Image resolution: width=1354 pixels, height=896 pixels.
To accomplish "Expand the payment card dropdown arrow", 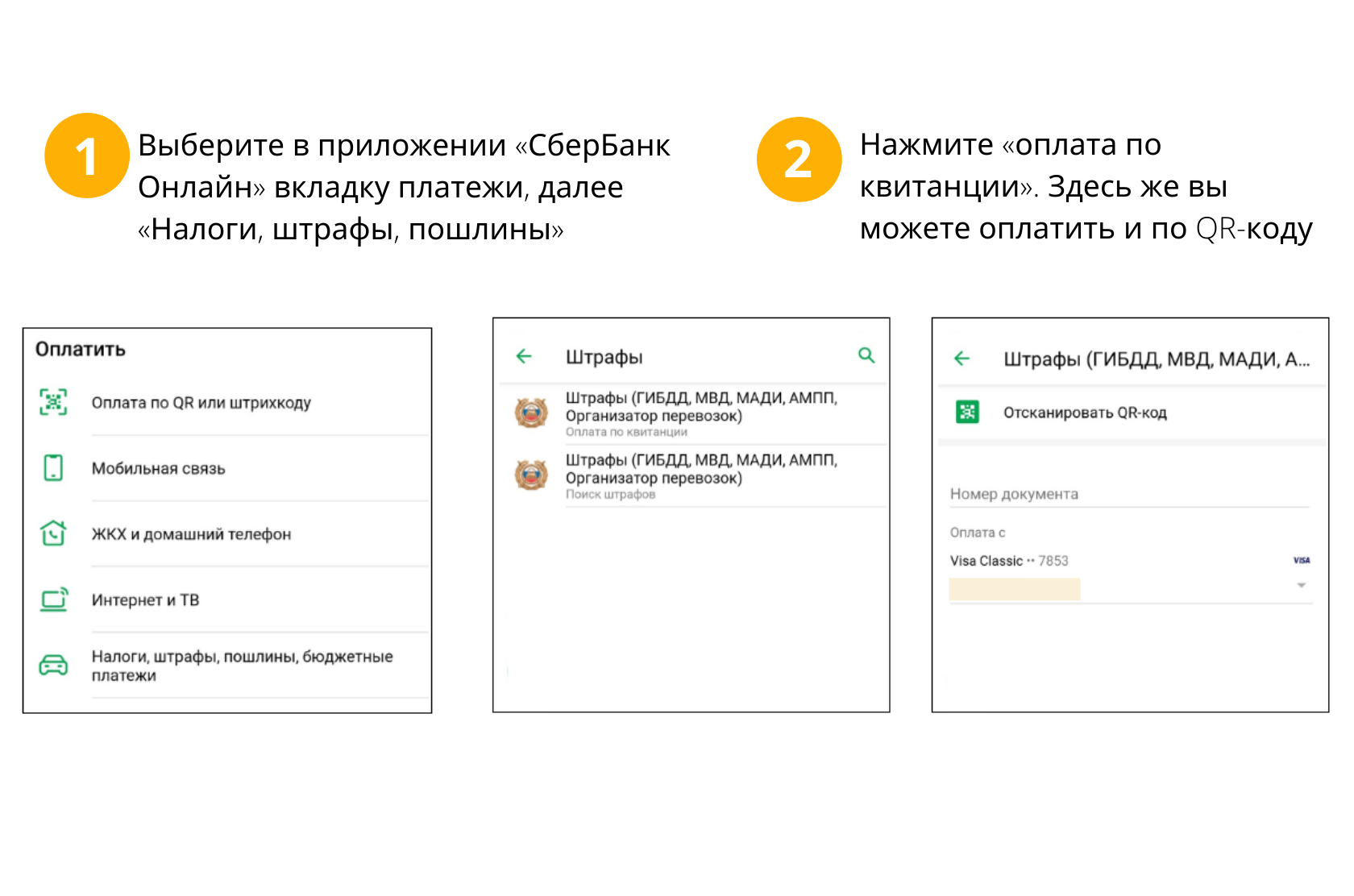I will [1302, 586].
